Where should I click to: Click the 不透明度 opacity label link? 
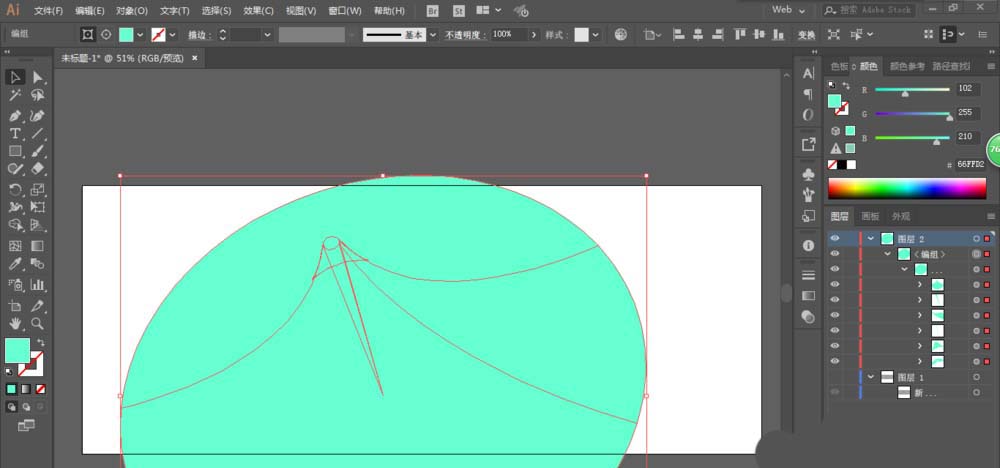466,35
